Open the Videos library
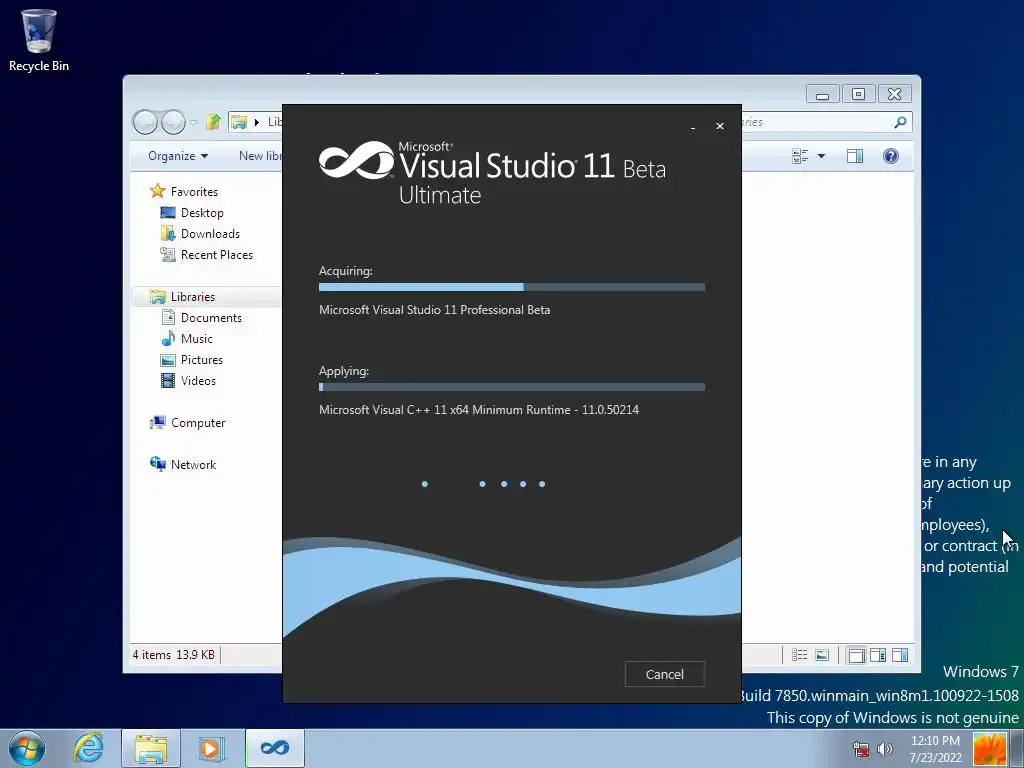Image resolution: width=1024 pixels, height=768 pixels. pos(198,381)
